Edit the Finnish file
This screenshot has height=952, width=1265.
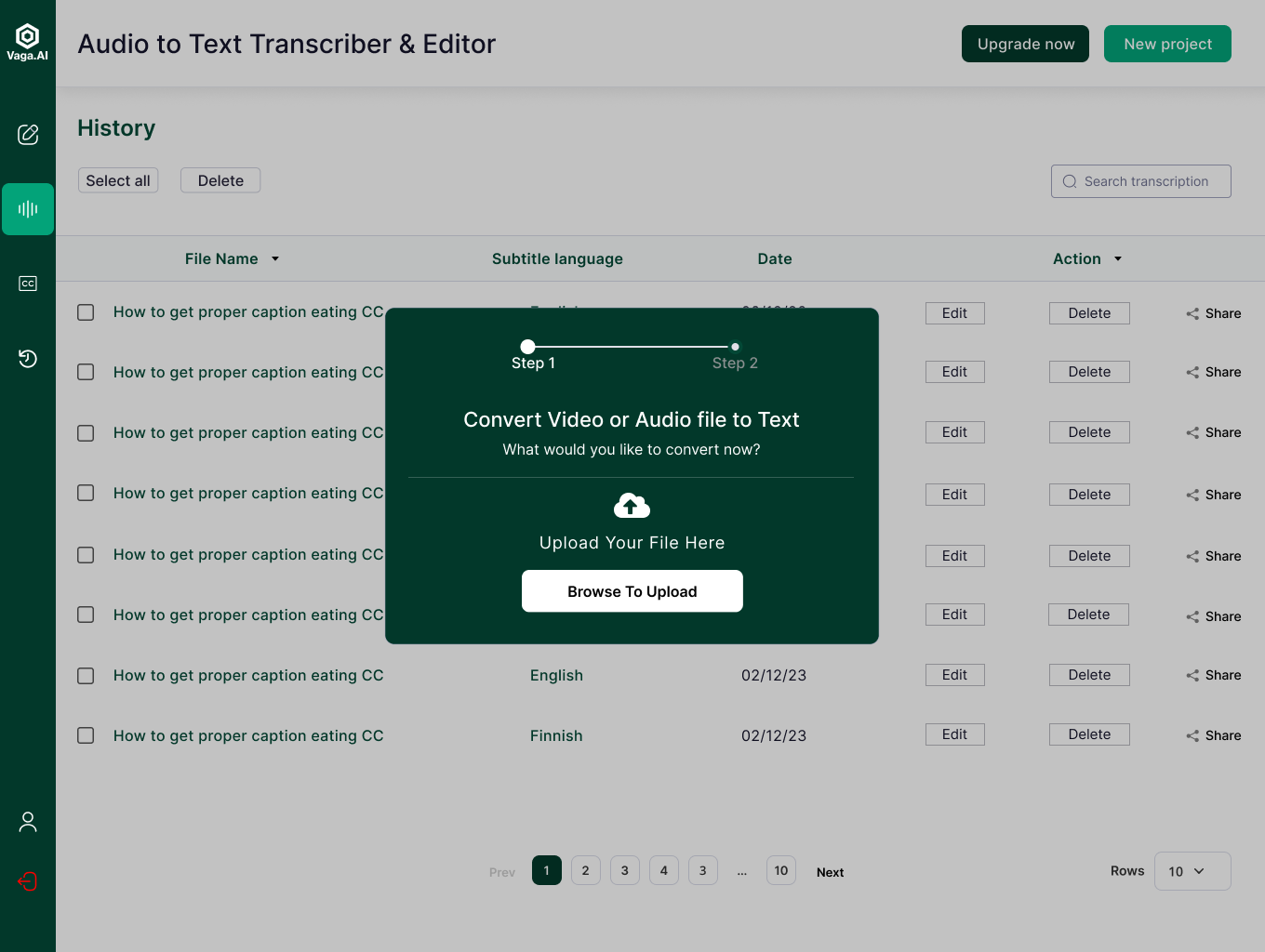click(955, 734)
